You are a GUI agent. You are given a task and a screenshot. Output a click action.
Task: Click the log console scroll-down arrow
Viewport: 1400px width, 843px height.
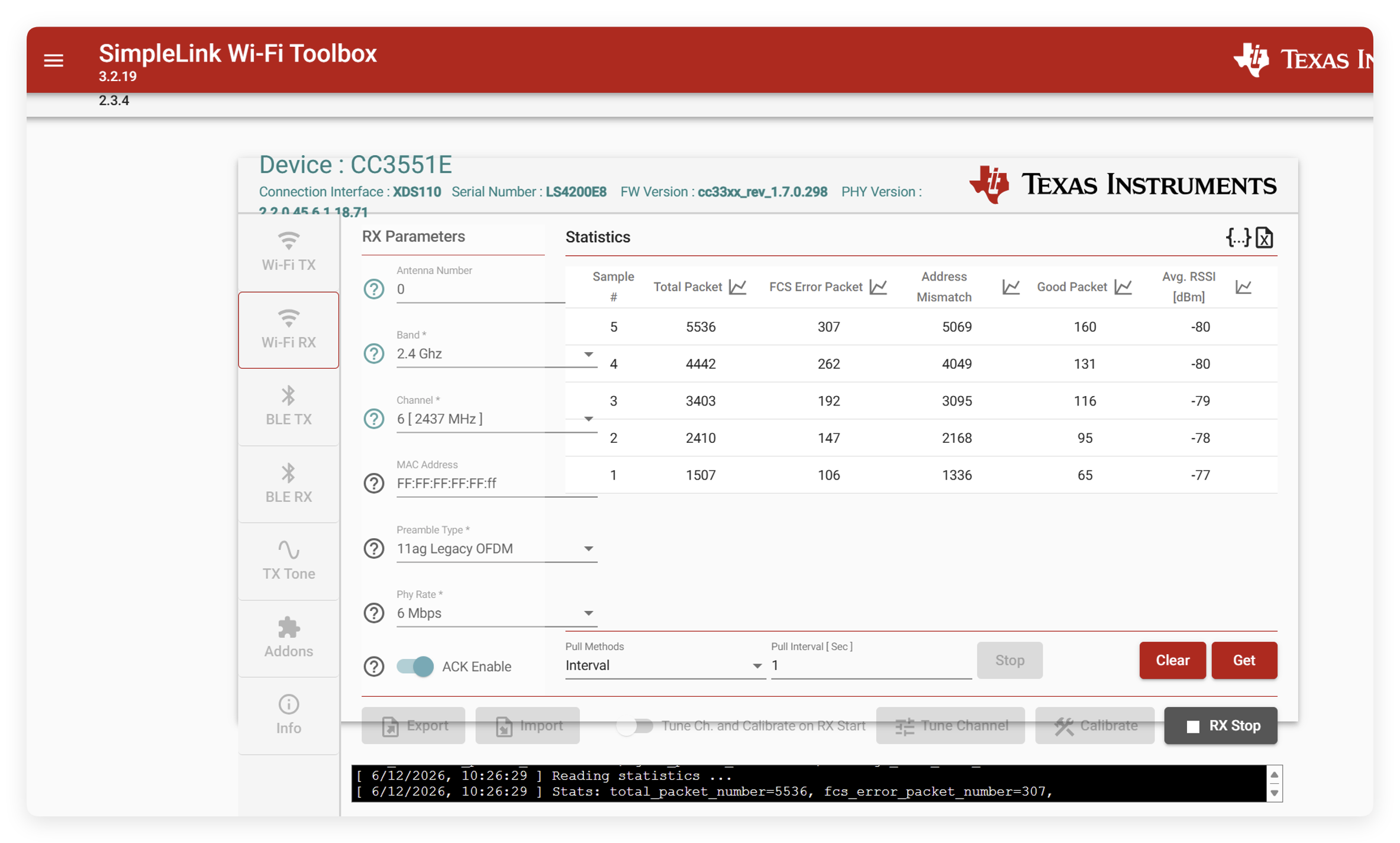pos(1274,793)
